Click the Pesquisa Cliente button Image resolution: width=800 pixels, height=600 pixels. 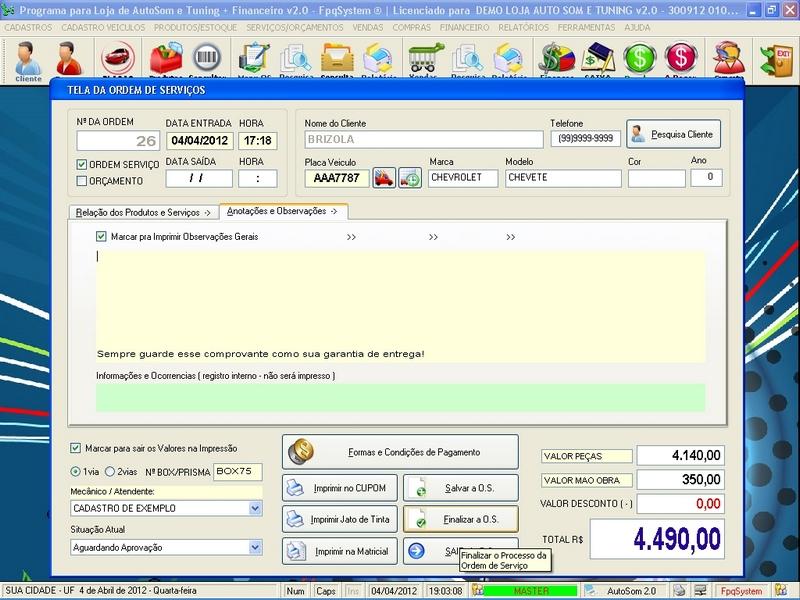673,134
